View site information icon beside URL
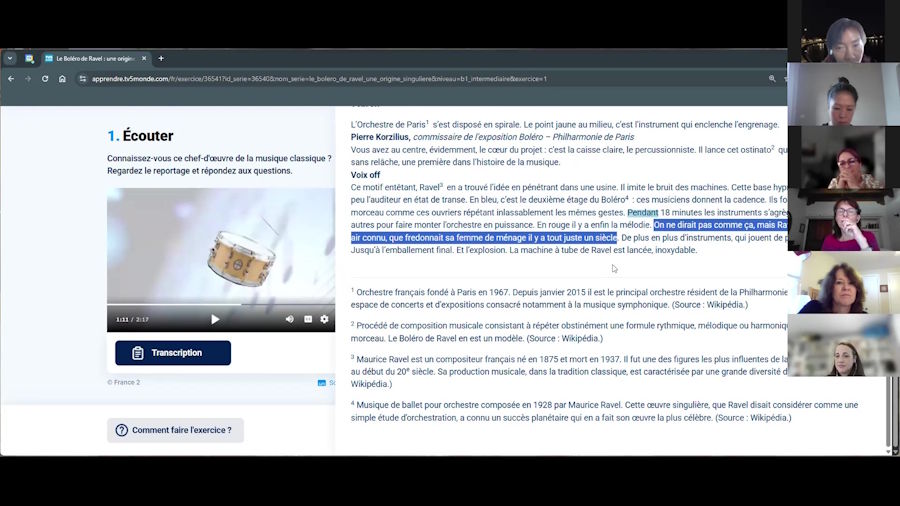 [x=83, y=78]
